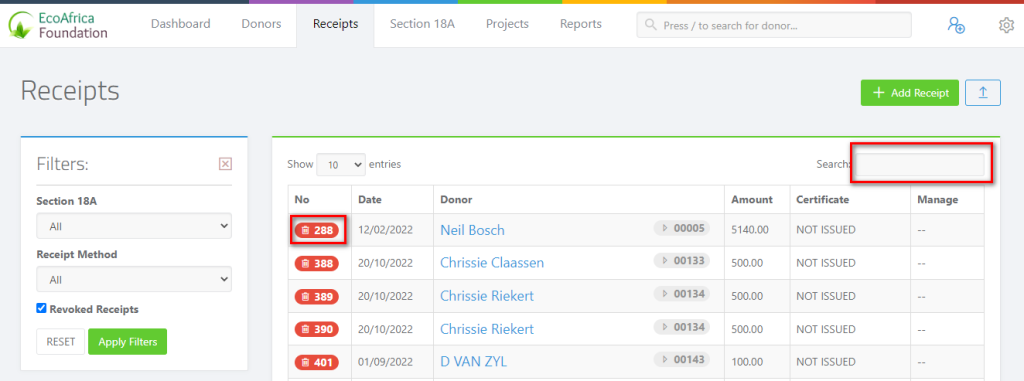1024x381 pixels.
Task: Go to the Section 18A tab
Action: click(422, 24)
